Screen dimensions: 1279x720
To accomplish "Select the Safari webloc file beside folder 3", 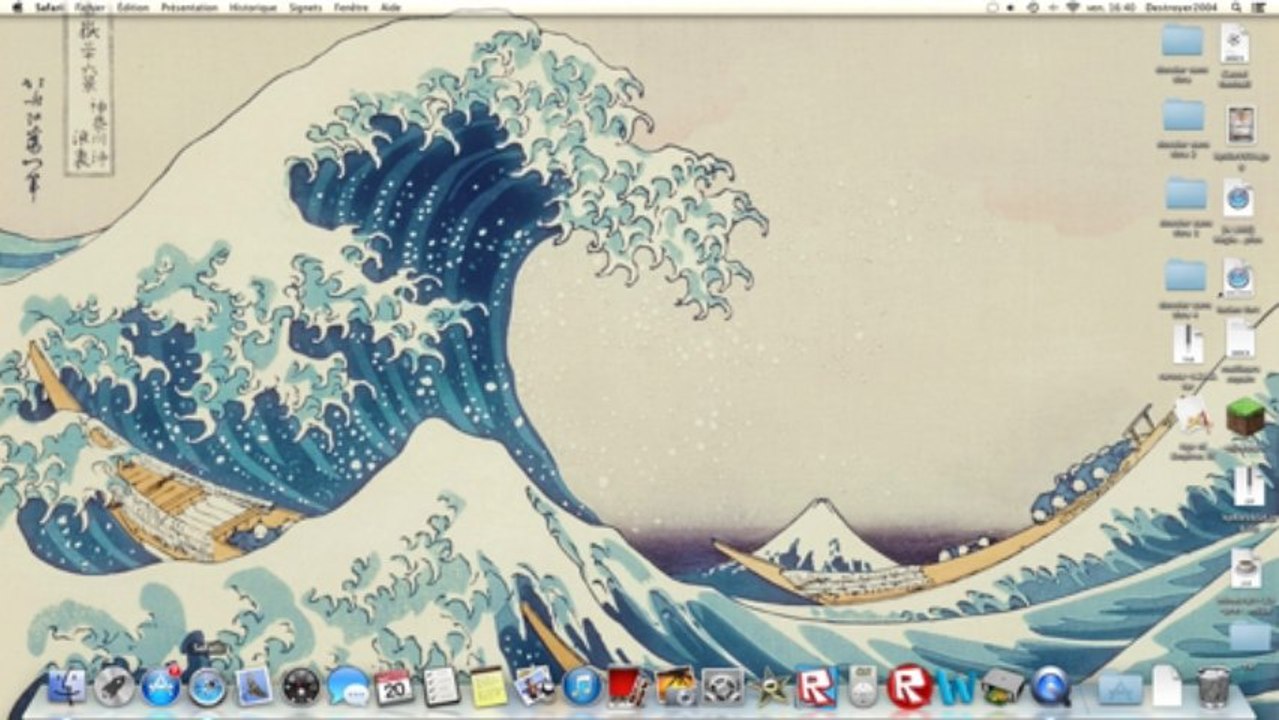I will pyautogui.click(x=1238, y=198).
